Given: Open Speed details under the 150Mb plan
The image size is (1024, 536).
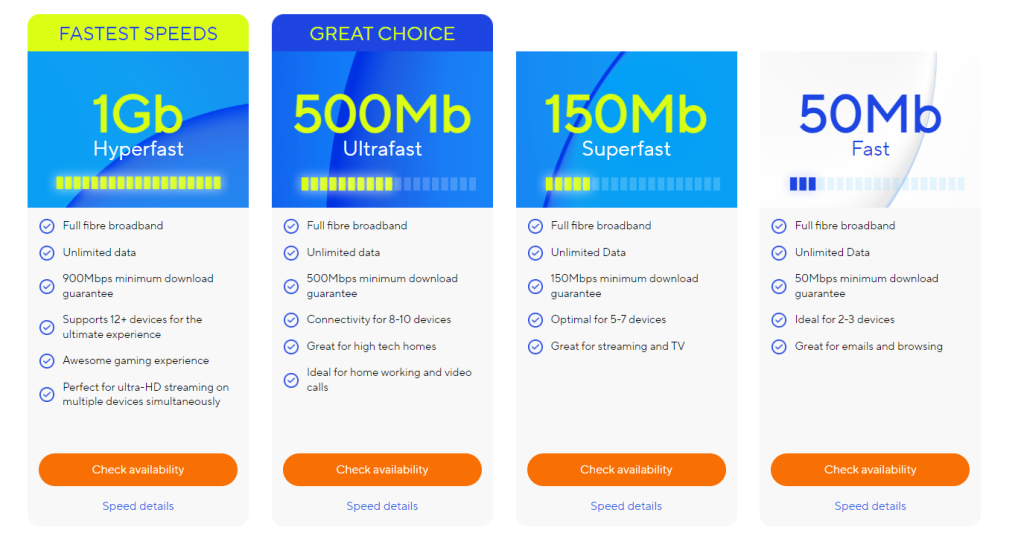Looking at the screenshot, I should pyautogui.click(x=626, y=506).
